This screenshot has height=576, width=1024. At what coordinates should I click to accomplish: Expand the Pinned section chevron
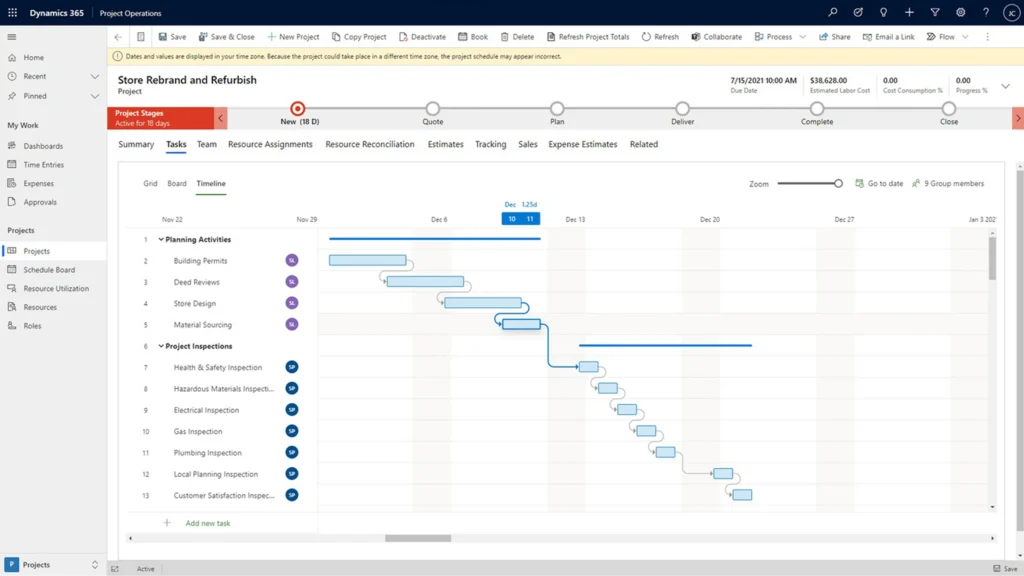pyautogui.click(x=95, y=97)
